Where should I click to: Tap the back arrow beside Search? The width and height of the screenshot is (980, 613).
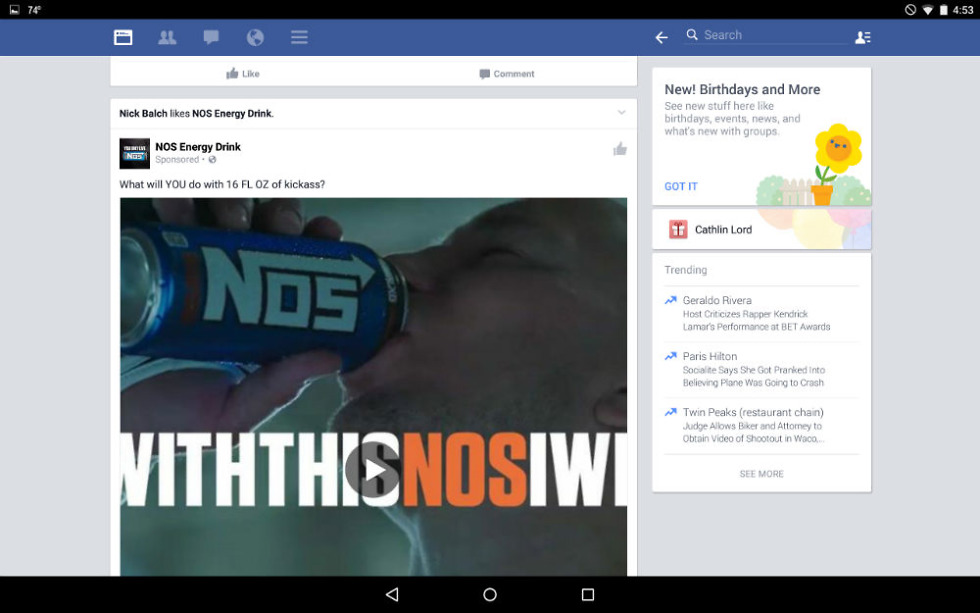661,37
